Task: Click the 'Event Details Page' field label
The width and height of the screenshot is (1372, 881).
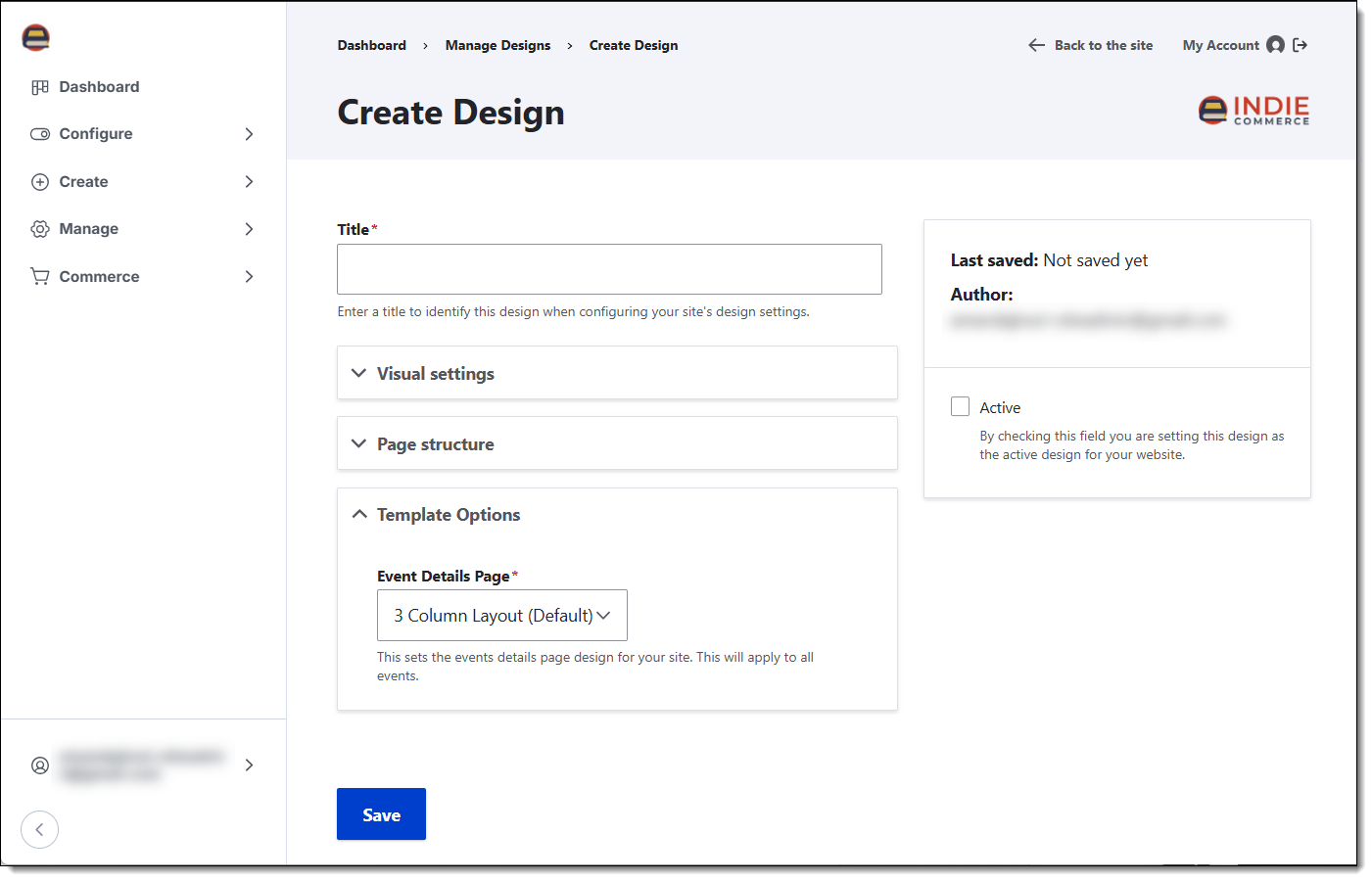Action: (x=444, y=577)
